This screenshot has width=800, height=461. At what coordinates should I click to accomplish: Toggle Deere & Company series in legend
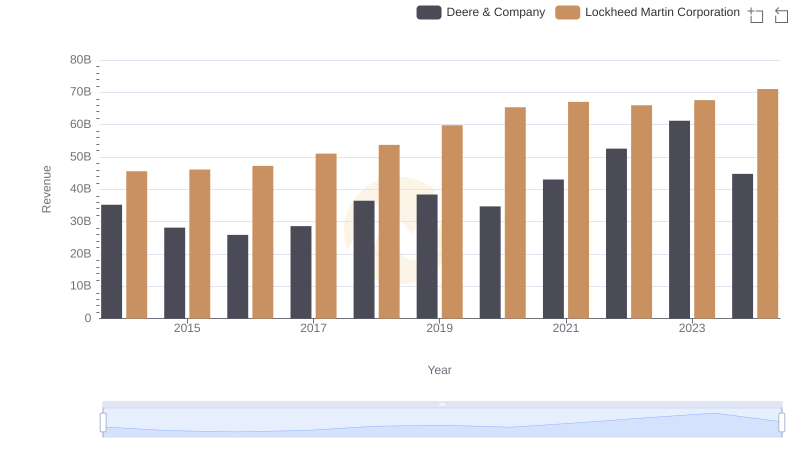pyautogui.click(x=481, y=12)
